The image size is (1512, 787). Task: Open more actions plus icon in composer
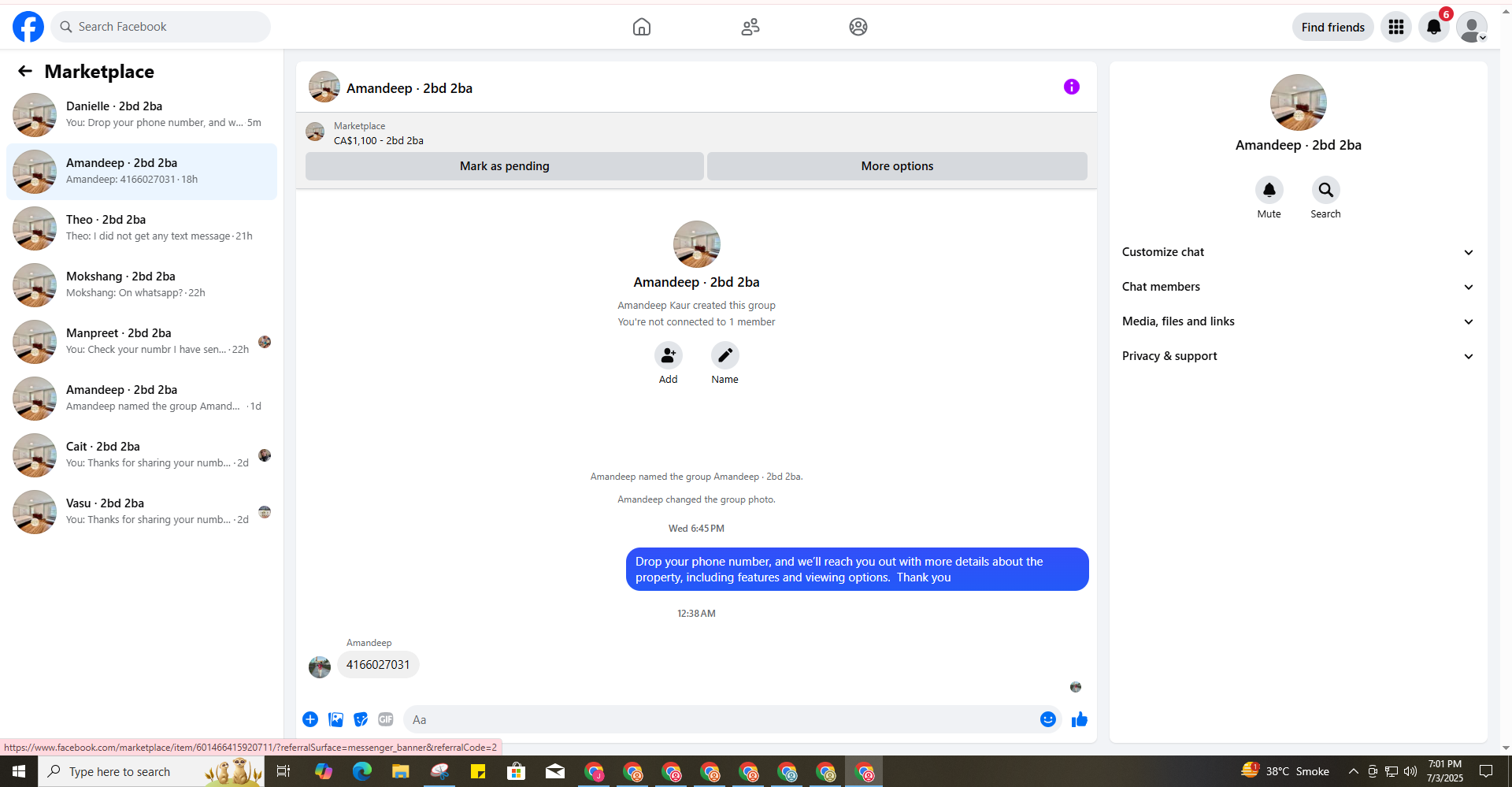coord(310,719)
